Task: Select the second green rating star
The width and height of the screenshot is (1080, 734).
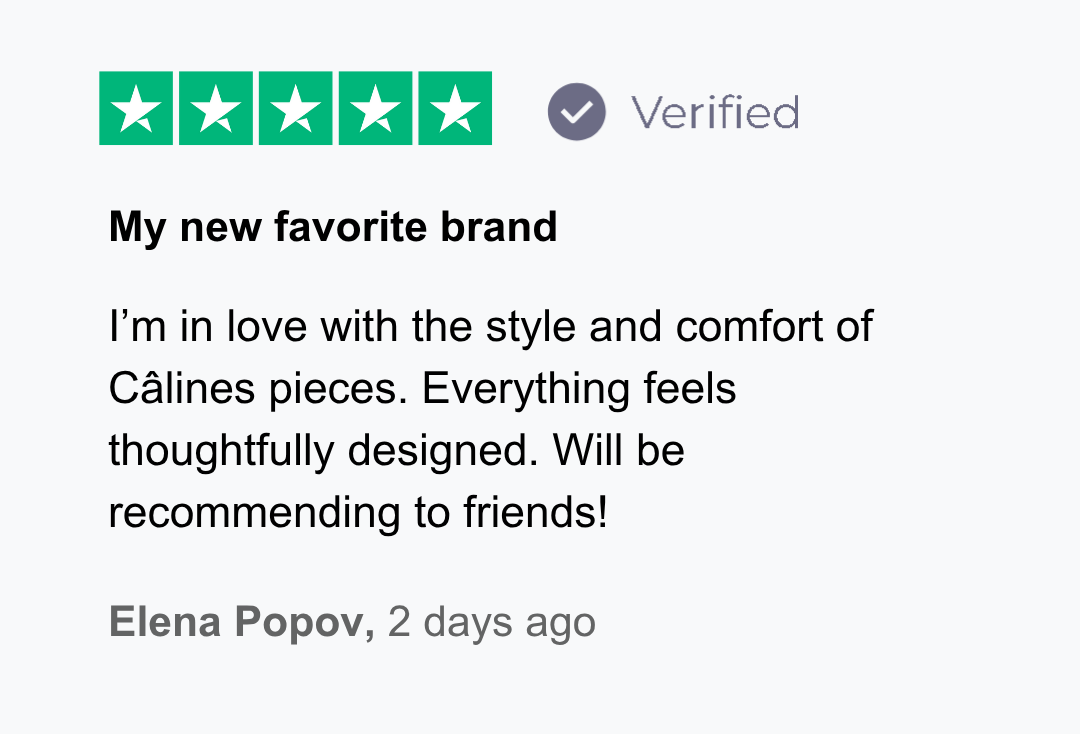Action: coord(216,109)
